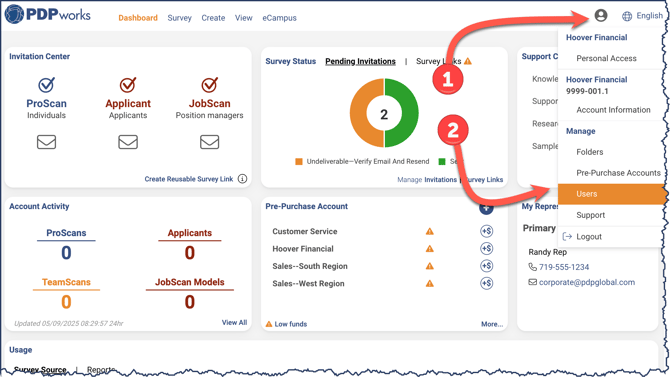This screenshot has width=670, height=377.
Task: Click the Low funds warning icon
Action: [x=269, y=324]
